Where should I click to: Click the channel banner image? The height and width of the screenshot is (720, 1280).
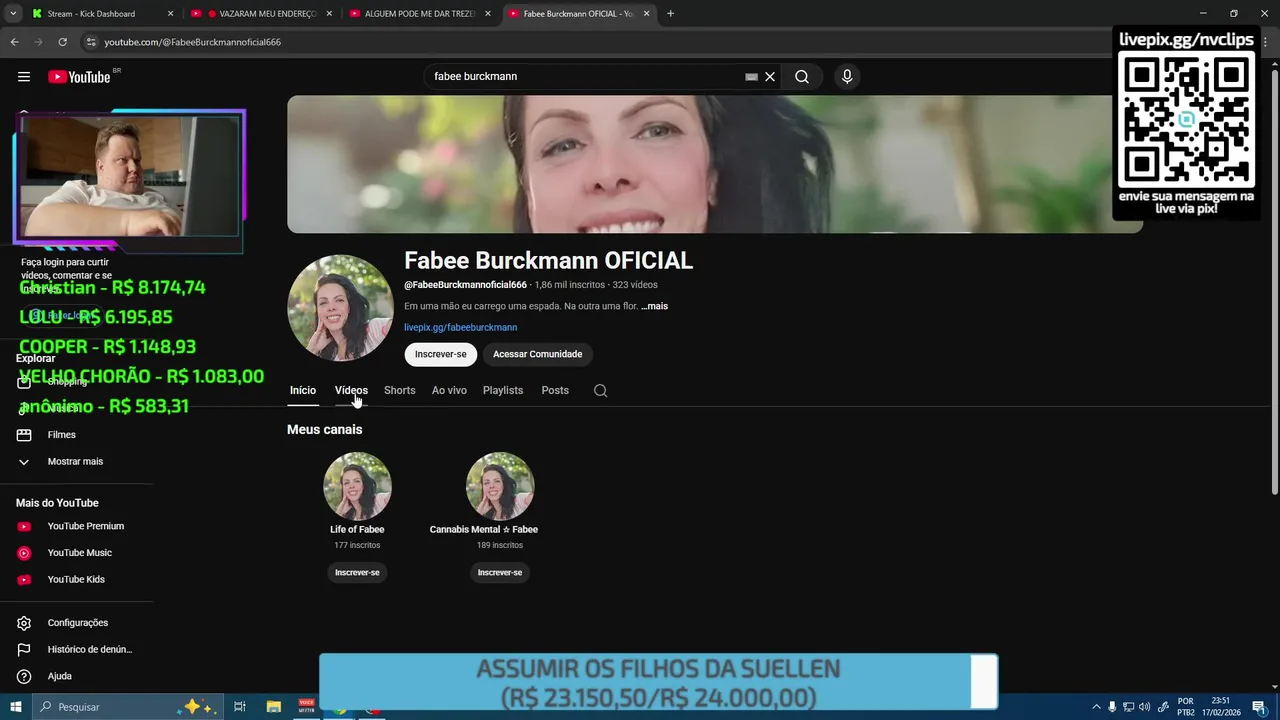714,164
